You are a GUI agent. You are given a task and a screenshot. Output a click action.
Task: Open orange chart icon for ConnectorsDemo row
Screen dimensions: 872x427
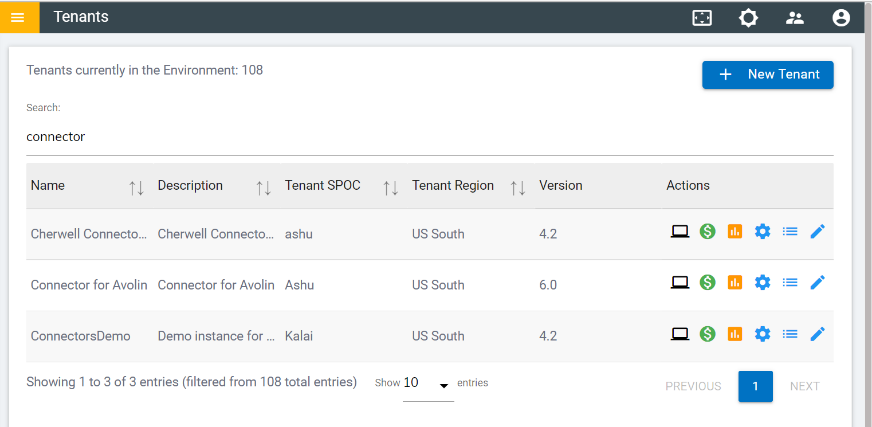pyautogui.click(x=735, y=334)
